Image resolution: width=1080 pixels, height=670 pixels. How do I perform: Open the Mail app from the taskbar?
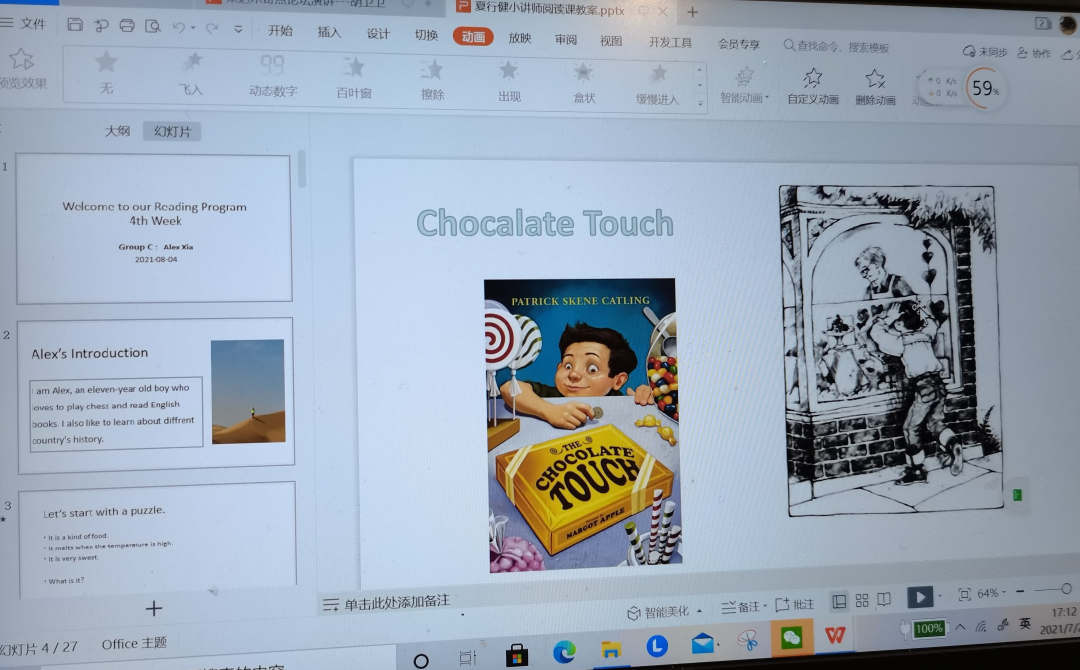point(703,643)
